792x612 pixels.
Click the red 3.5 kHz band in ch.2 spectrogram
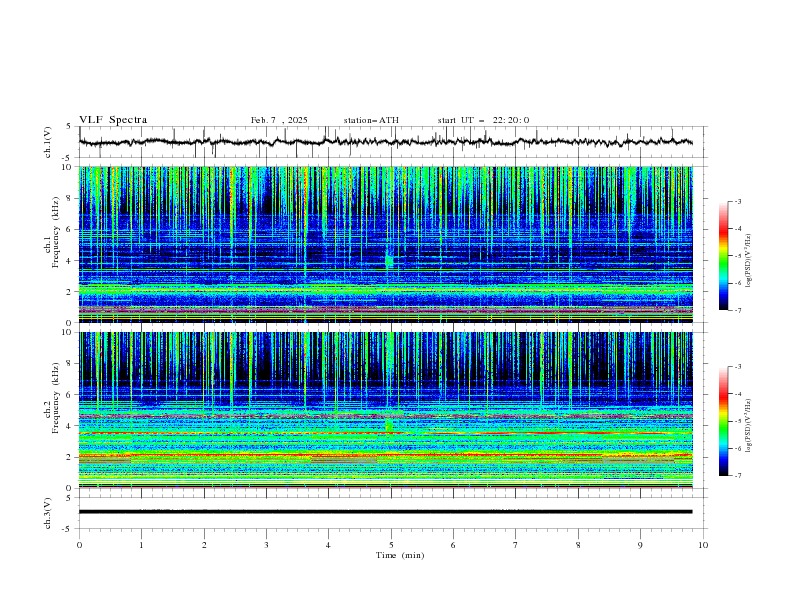[385, 433]
